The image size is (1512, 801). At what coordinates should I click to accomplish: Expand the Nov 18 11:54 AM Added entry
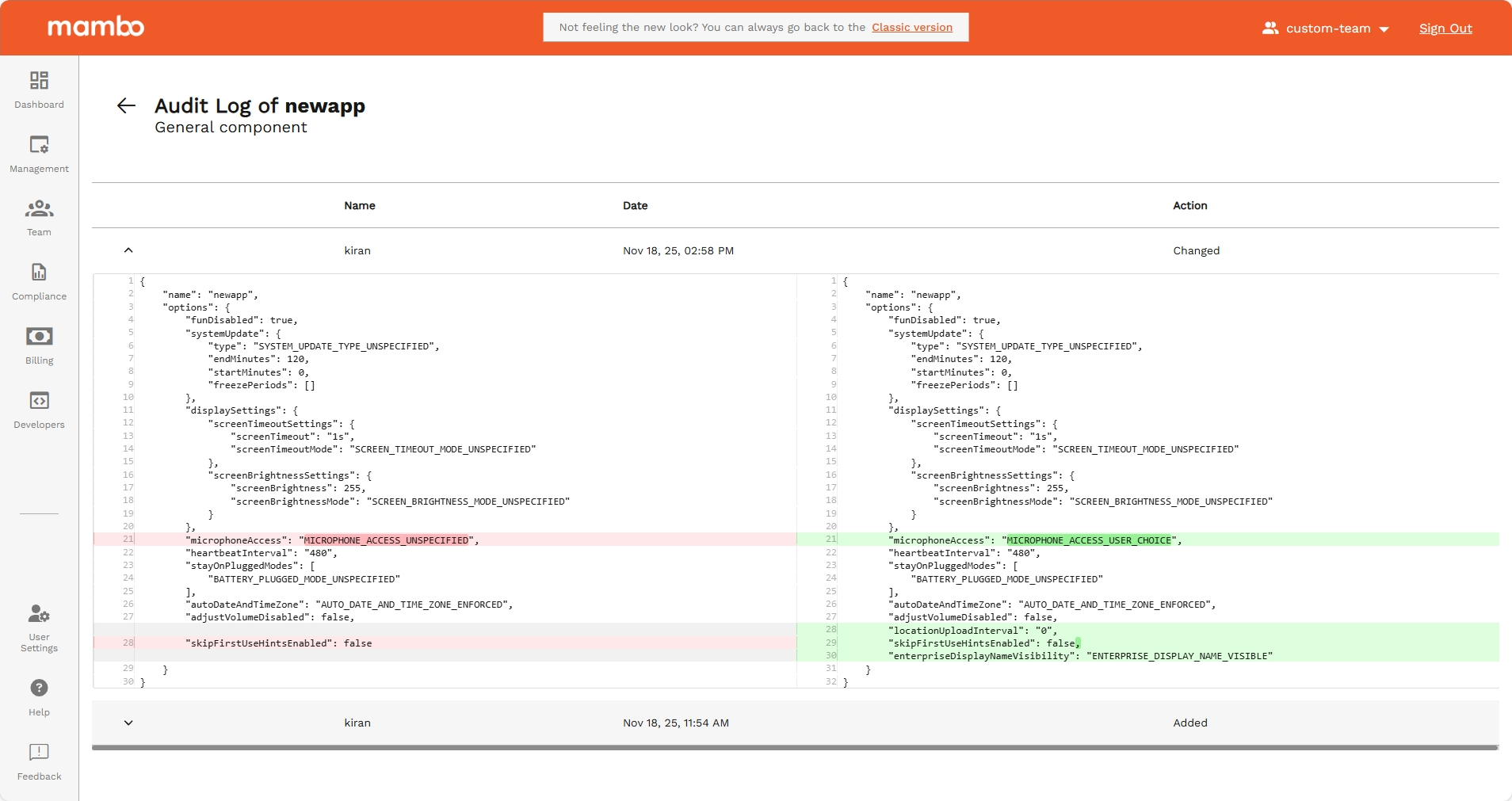tap(128, 723)
